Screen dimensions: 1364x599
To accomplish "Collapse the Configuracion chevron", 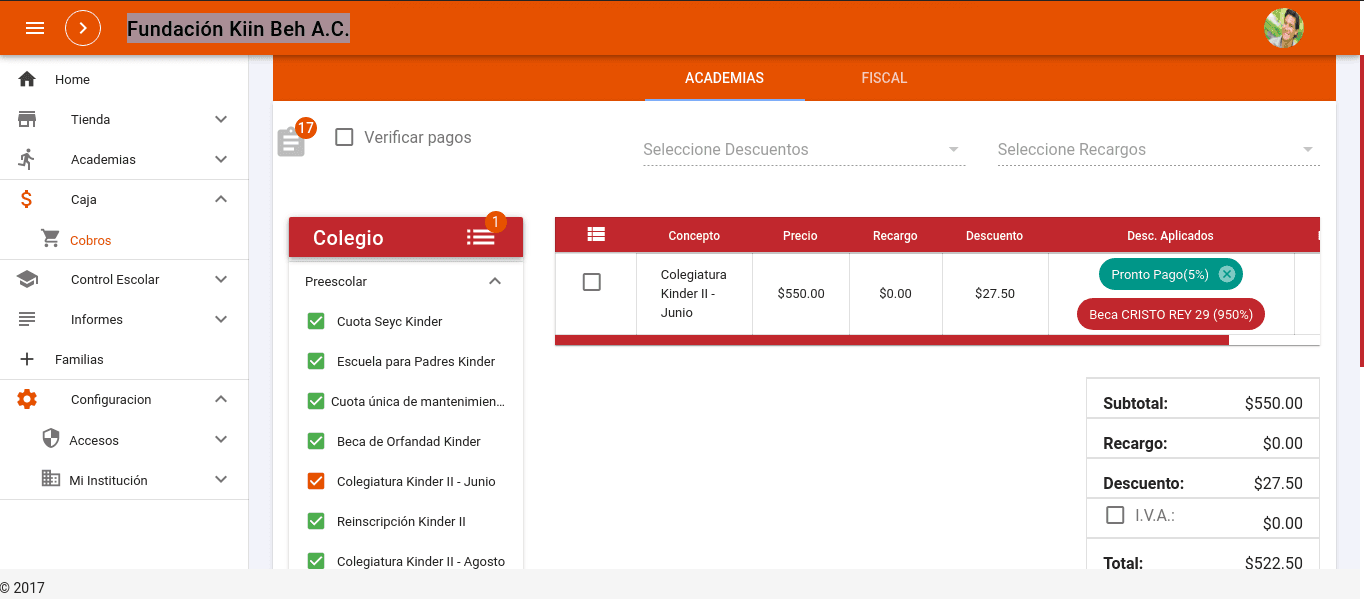I will (x=221, y=399).
